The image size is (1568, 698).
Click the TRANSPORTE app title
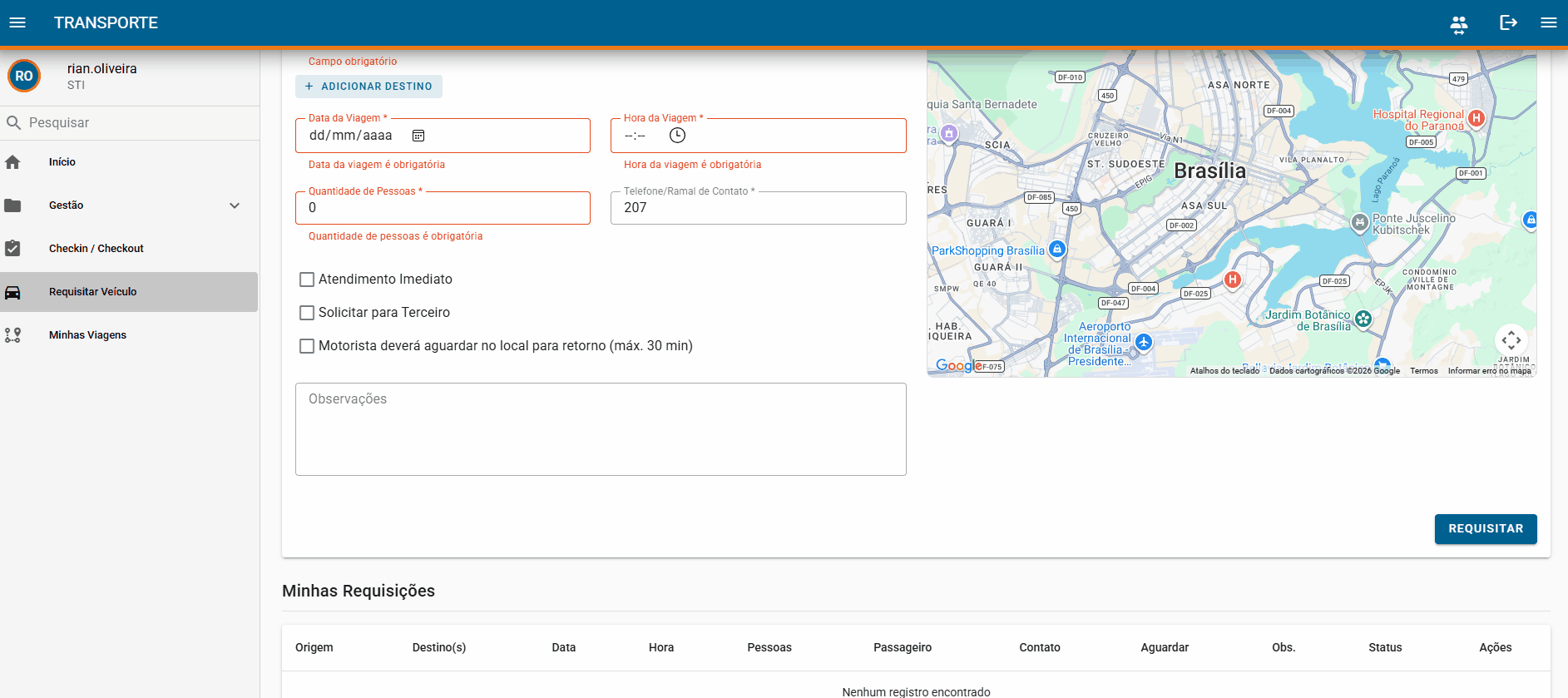[106, 22]
